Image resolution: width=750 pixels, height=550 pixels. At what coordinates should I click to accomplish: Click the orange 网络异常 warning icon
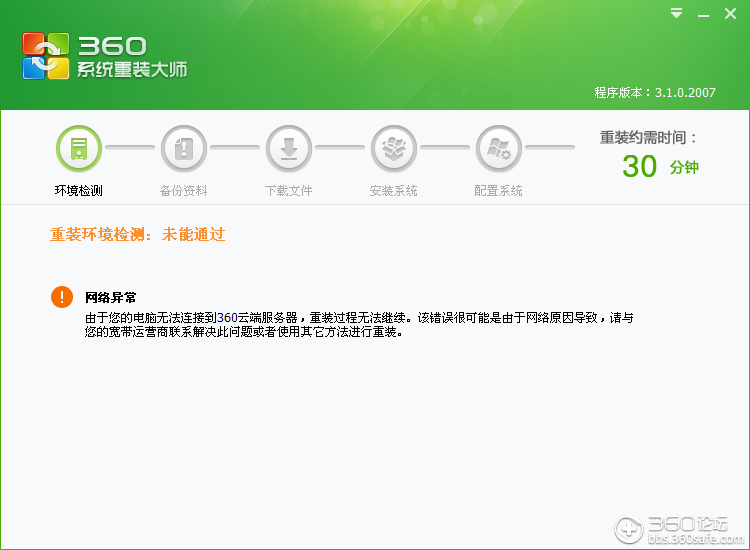pos(62,297)
